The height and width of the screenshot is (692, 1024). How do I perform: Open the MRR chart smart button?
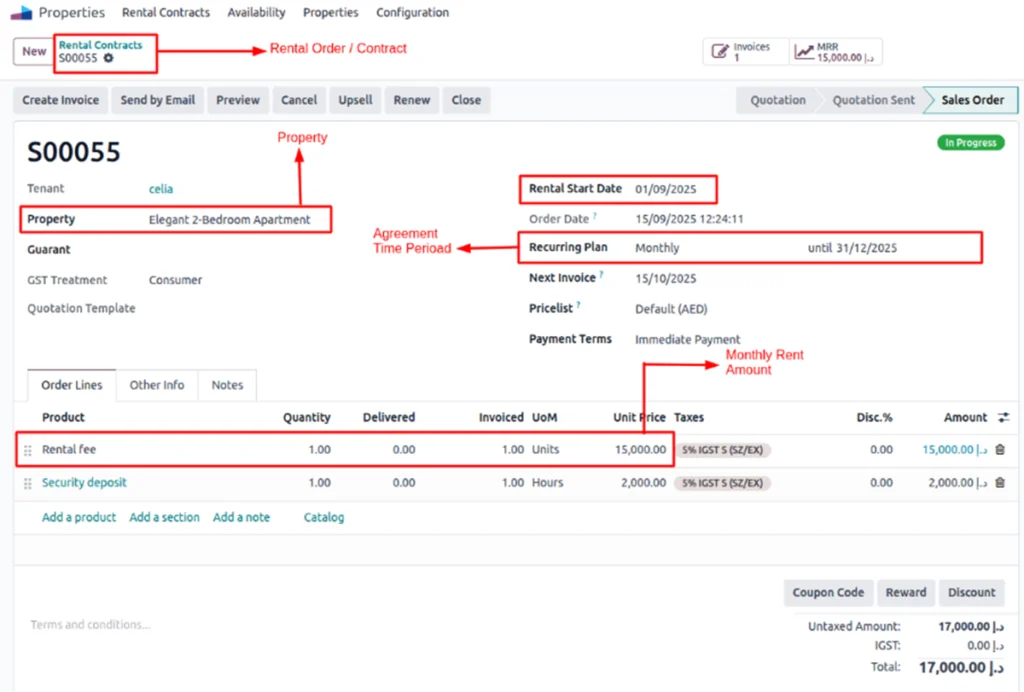[x=835, y=52]
